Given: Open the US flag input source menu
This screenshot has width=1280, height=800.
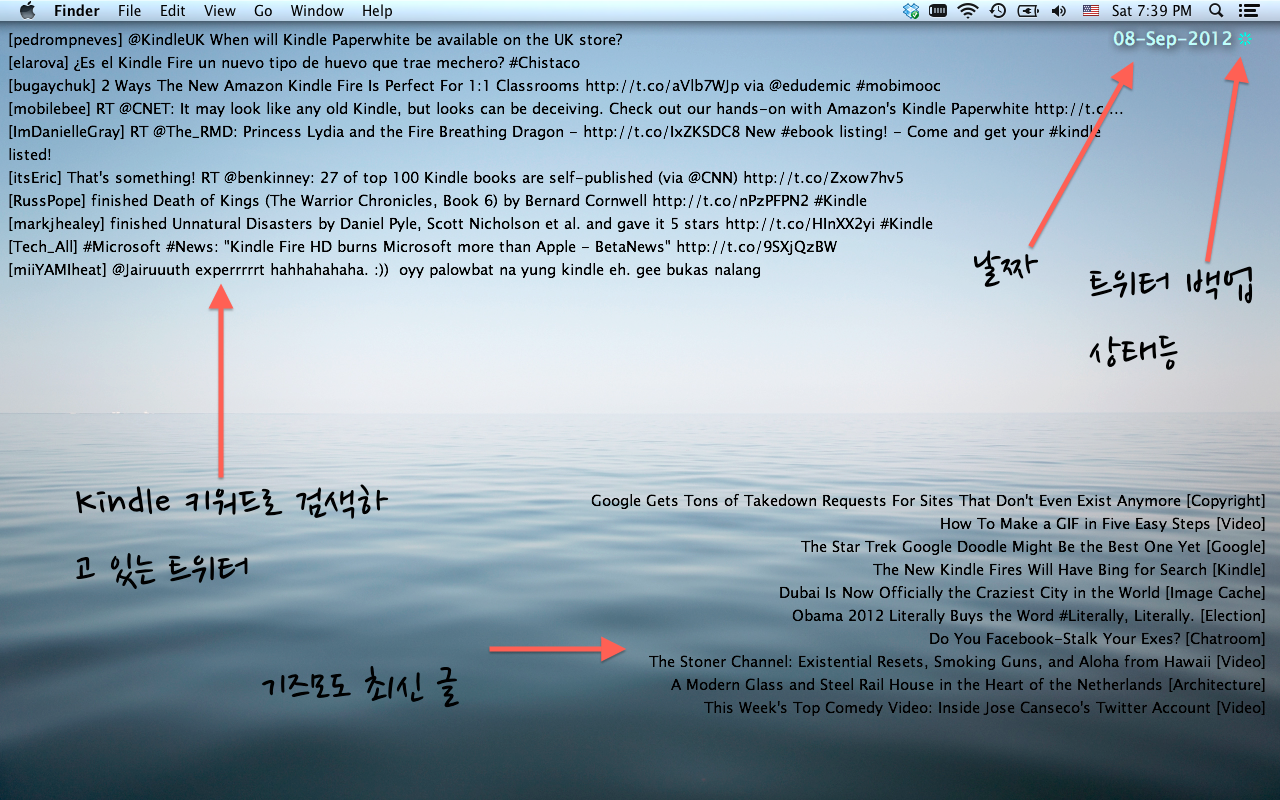Looking at the screenshot, I should click(1091, 11).
